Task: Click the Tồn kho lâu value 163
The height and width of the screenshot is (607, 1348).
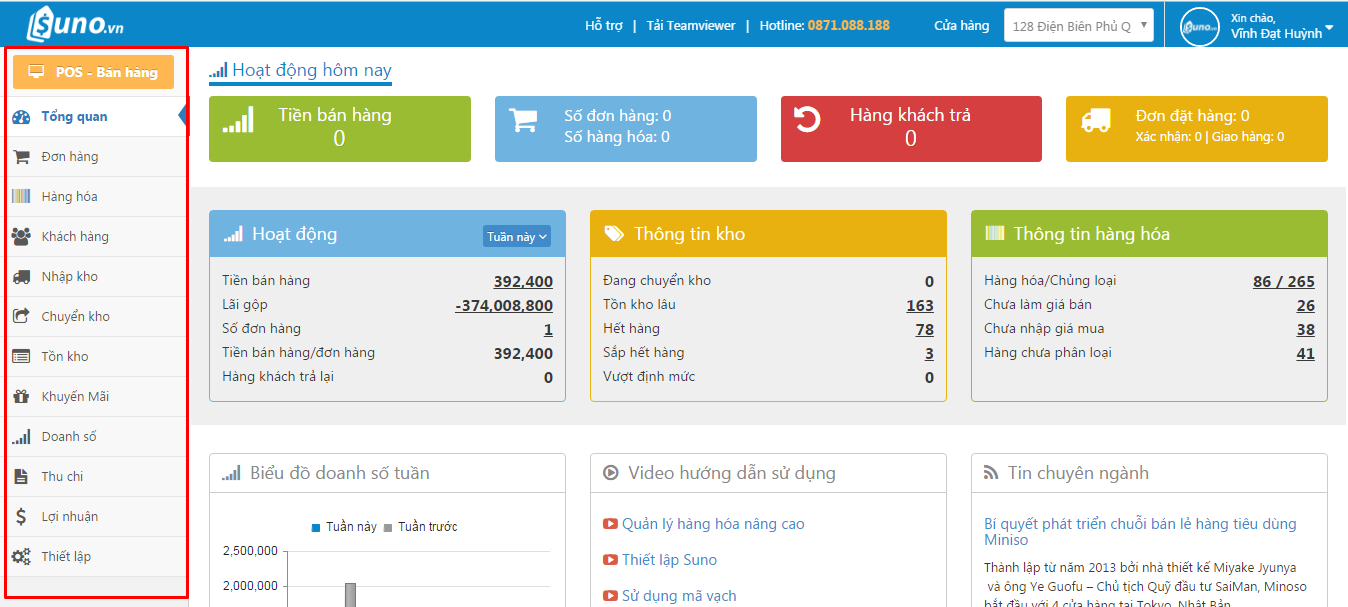Action: coord(920,306)
